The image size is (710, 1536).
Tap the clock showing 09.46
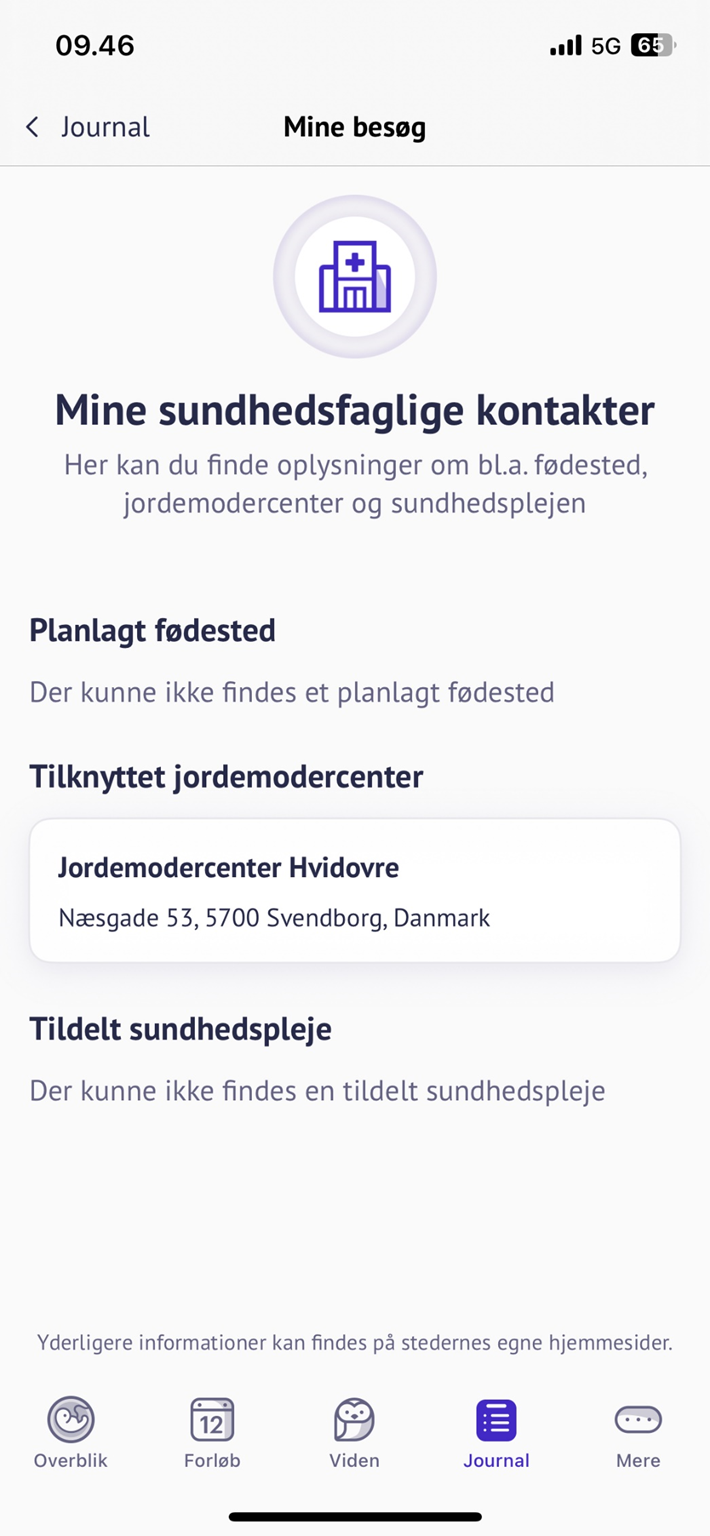[x=95, y=45]
